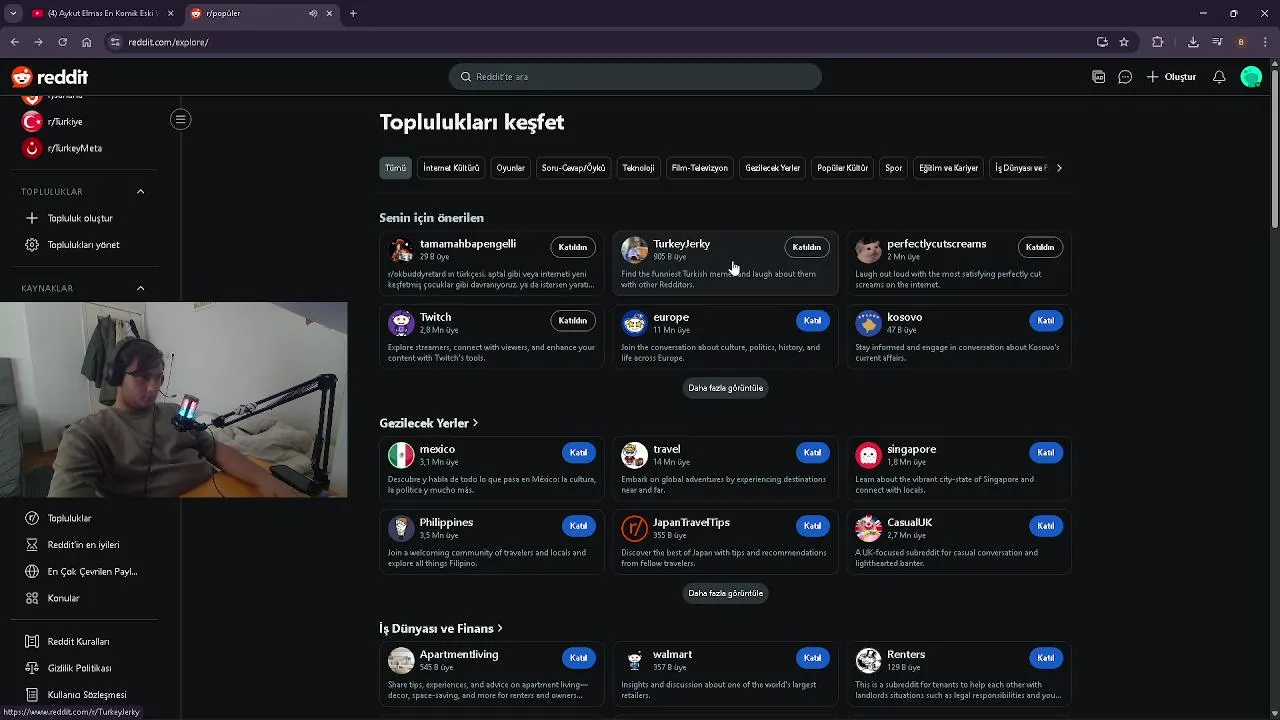Screen dimensions: 1280x720
Task: Toggle Katıldın for perfectlycutscreams
Action: (x=1040, y=247)
